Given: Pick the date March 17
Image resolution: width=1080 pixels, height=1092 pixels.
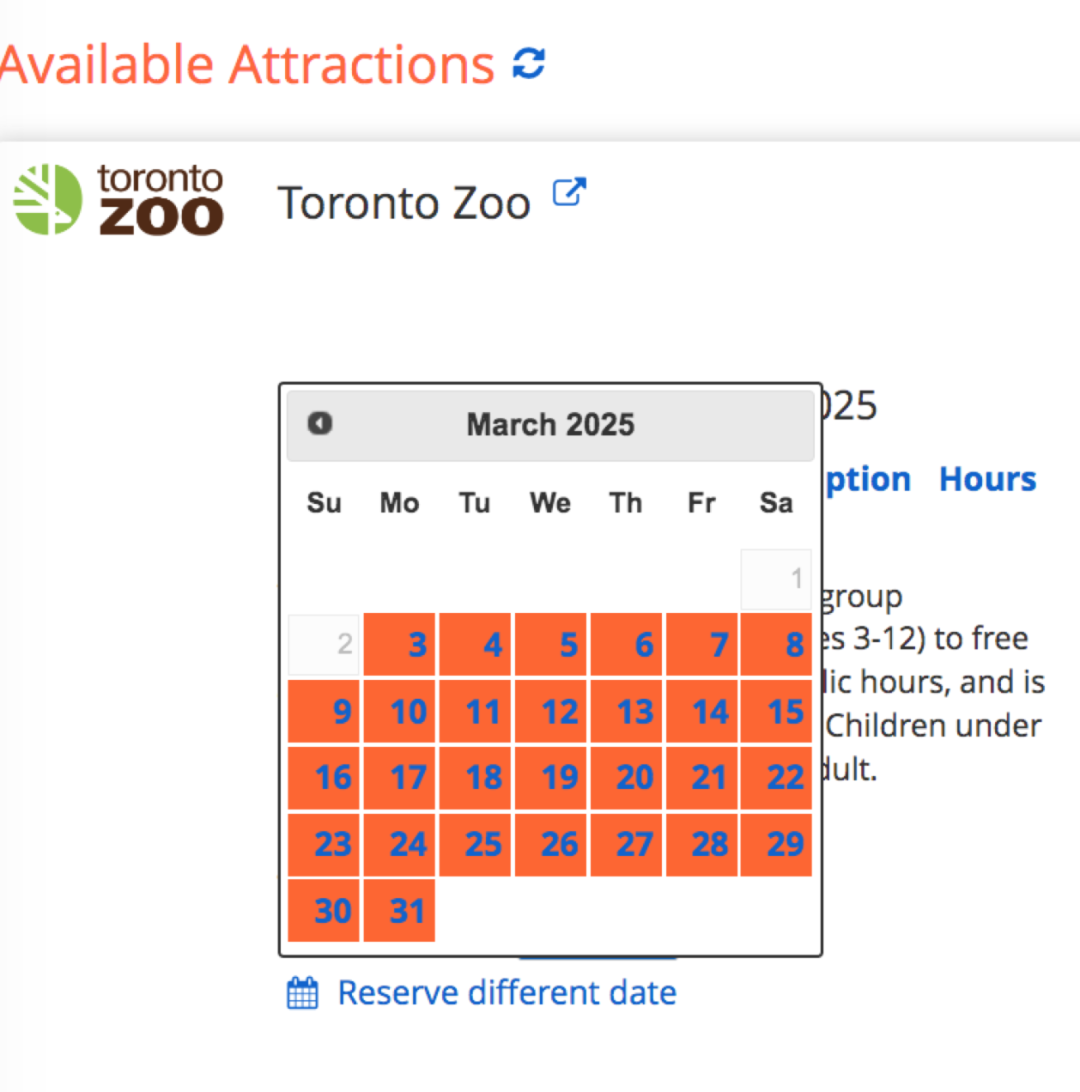Looking at the screenshot, I should coord(400,777).
